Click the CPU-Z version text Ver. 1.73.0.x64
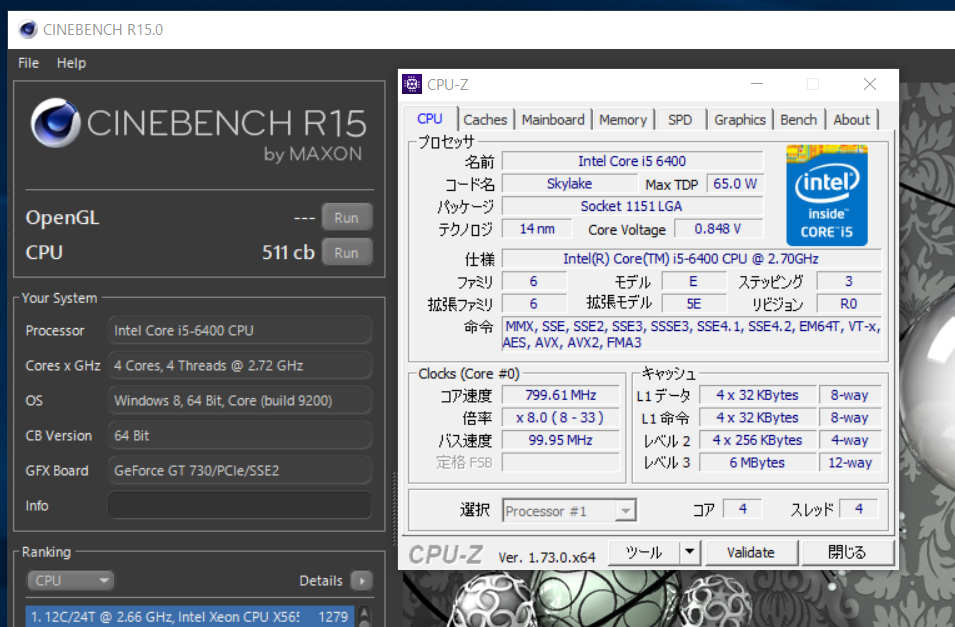The height and width of the screenshot is (627, 955). pos(547,557)
